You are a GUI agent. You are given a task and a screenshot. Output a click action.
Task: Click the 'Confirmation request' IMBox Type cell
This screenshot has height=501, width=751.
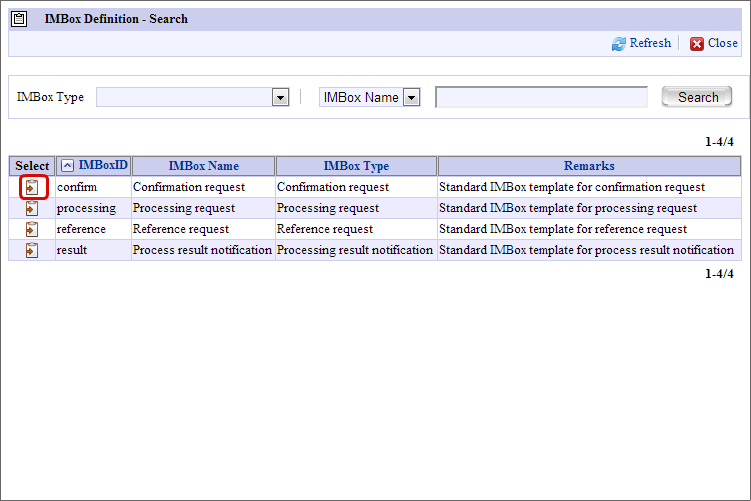click(x=356, y=187)
